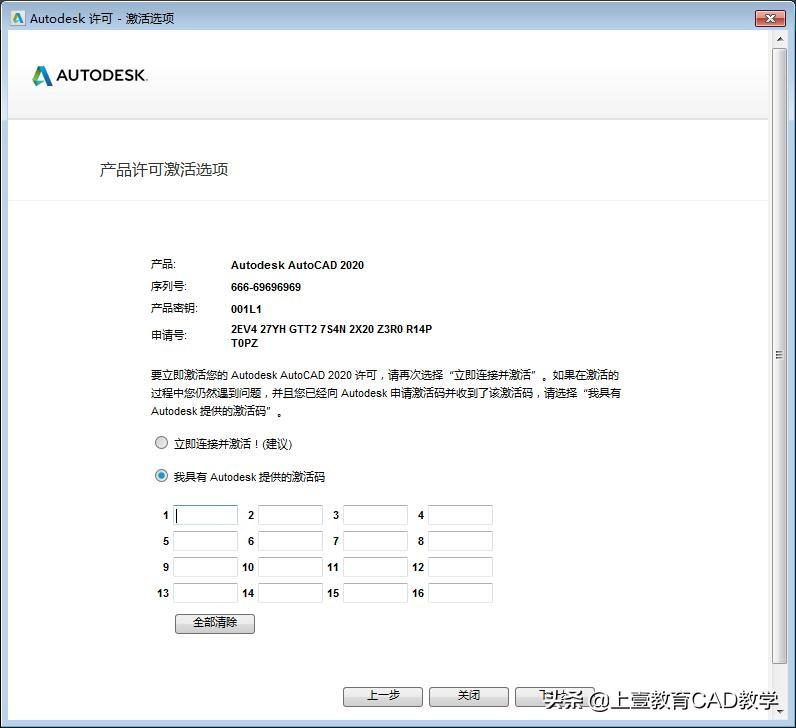Click activation code field 15
Image resolution: width=796 pixels, height=728 pixels.
pyautogui.click(x=375, y=593)
